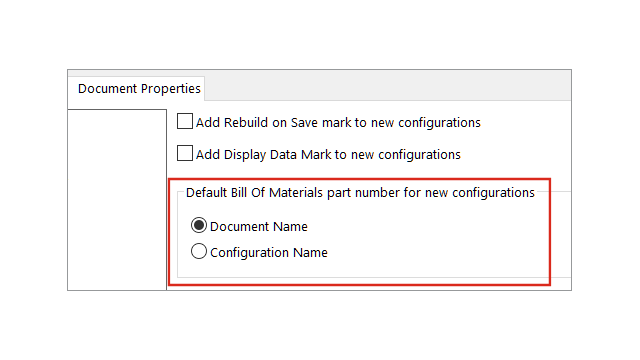Click blank area right of Configuration Name option
This screenshot has height=360, width=640.
(437, 252)
